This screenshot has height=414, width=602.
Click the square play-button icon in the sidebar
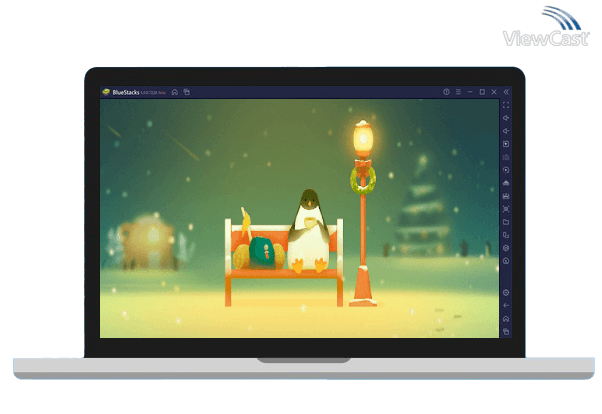coord(506,144)
